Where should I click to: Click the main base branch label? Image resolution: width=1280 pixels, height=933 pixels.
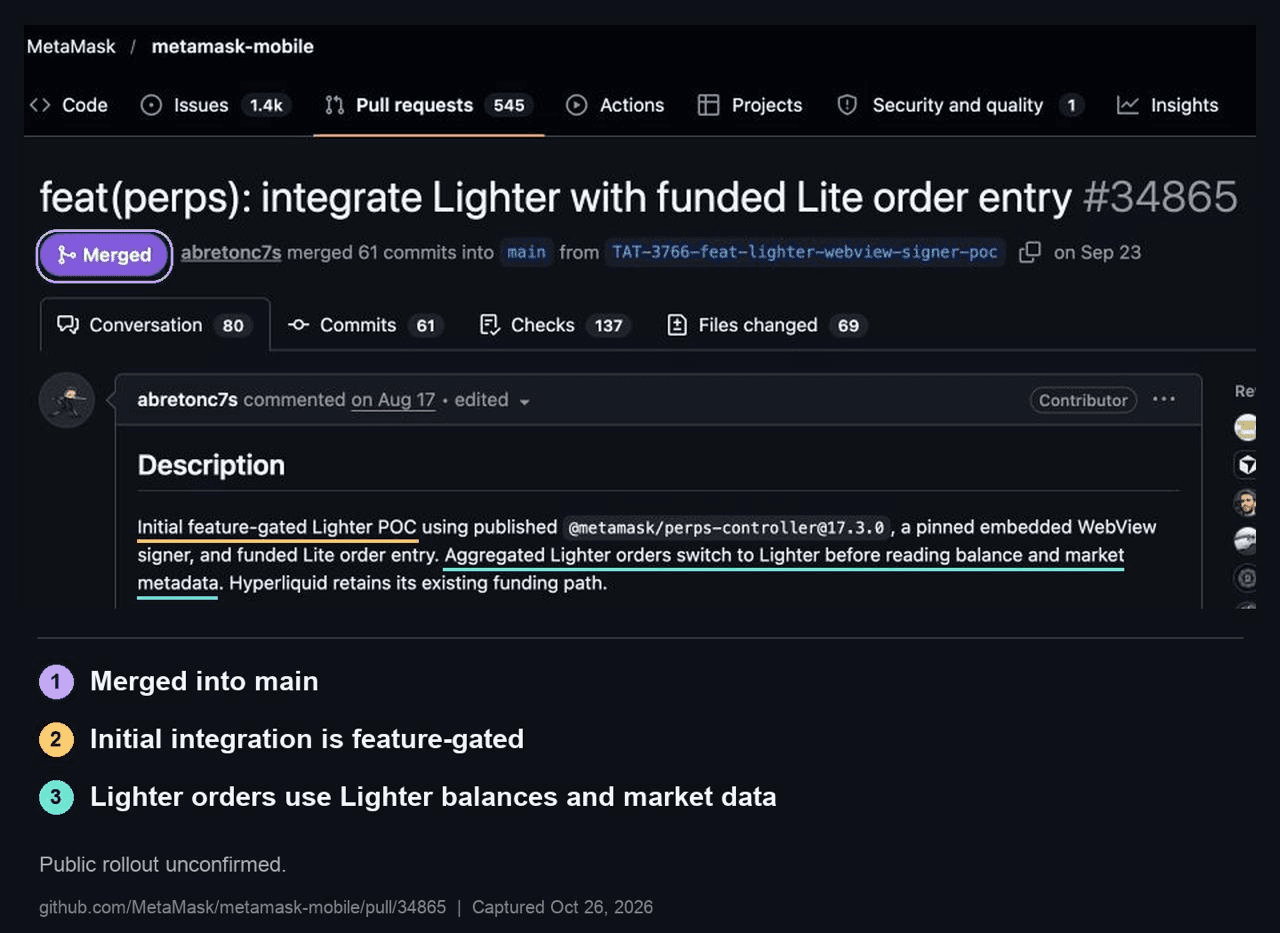coord(526,252)
